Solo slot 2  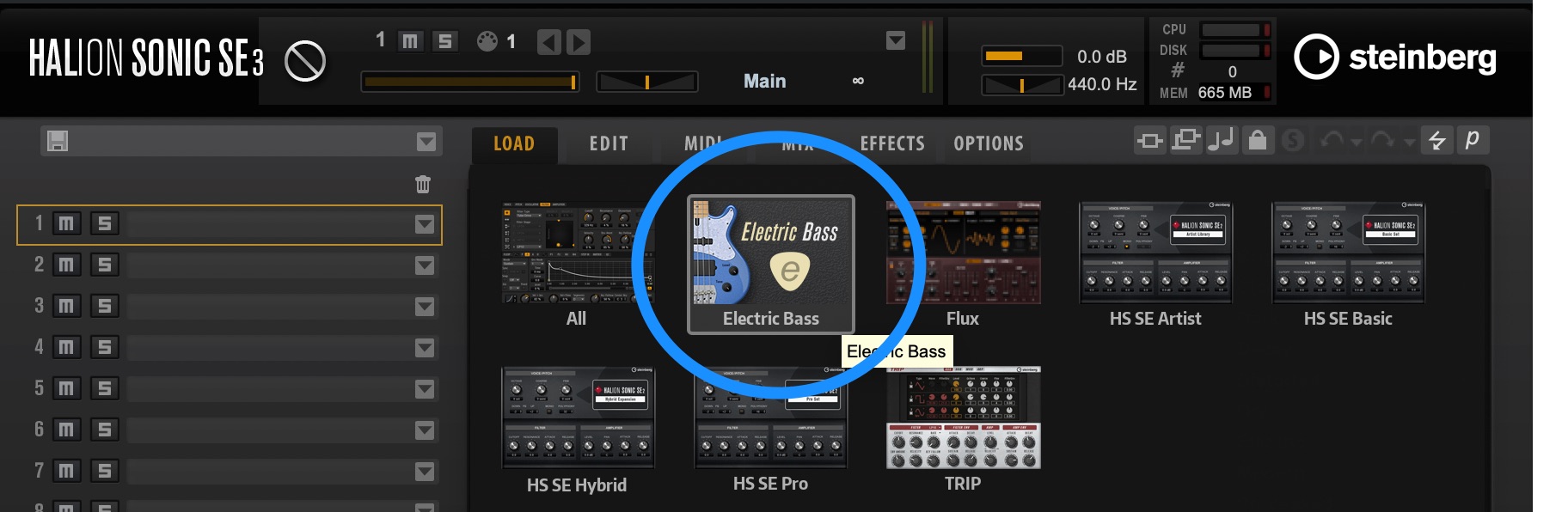pyautogui.click(x=105, y=265)
